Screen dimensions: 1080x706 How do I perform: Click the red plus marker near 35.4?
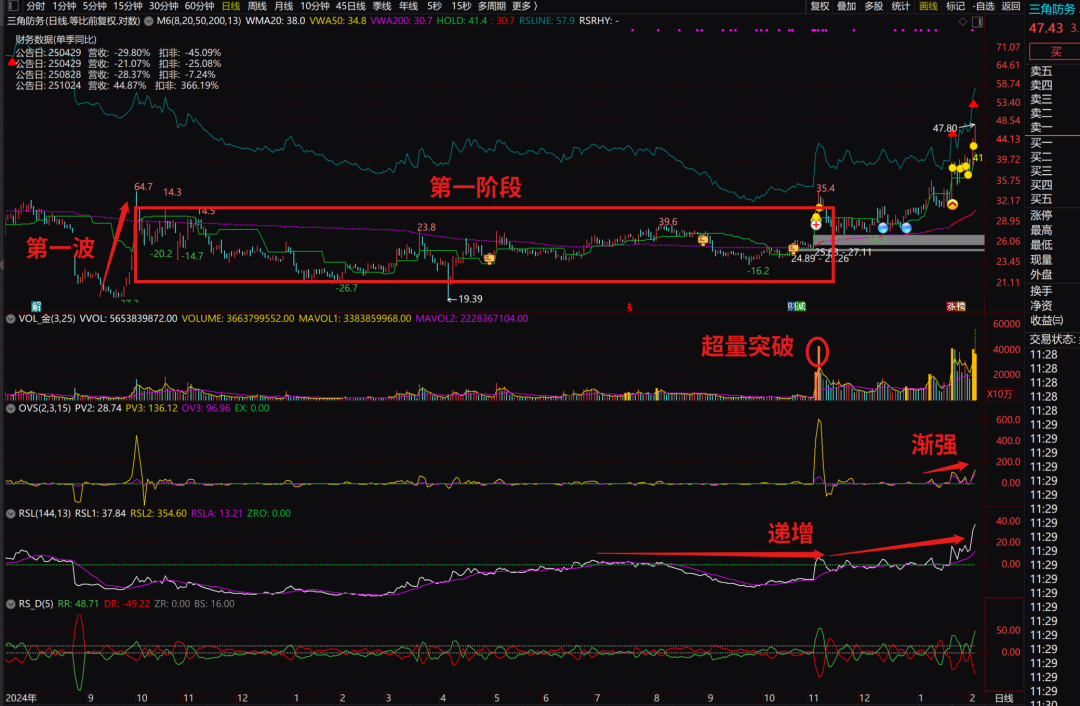coord(816,224)
